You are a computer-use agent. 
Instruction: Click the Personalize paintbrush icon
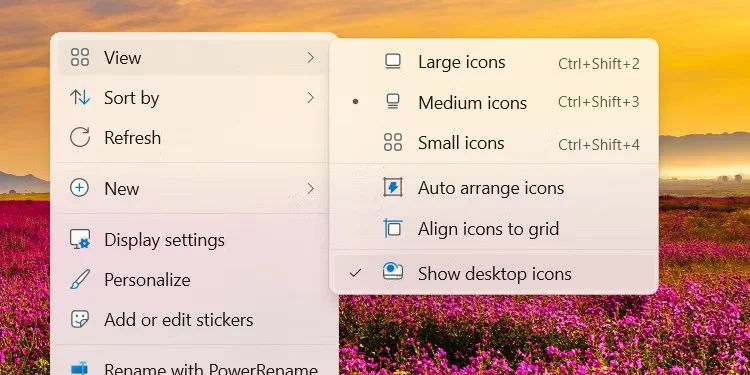pos(80,279)
